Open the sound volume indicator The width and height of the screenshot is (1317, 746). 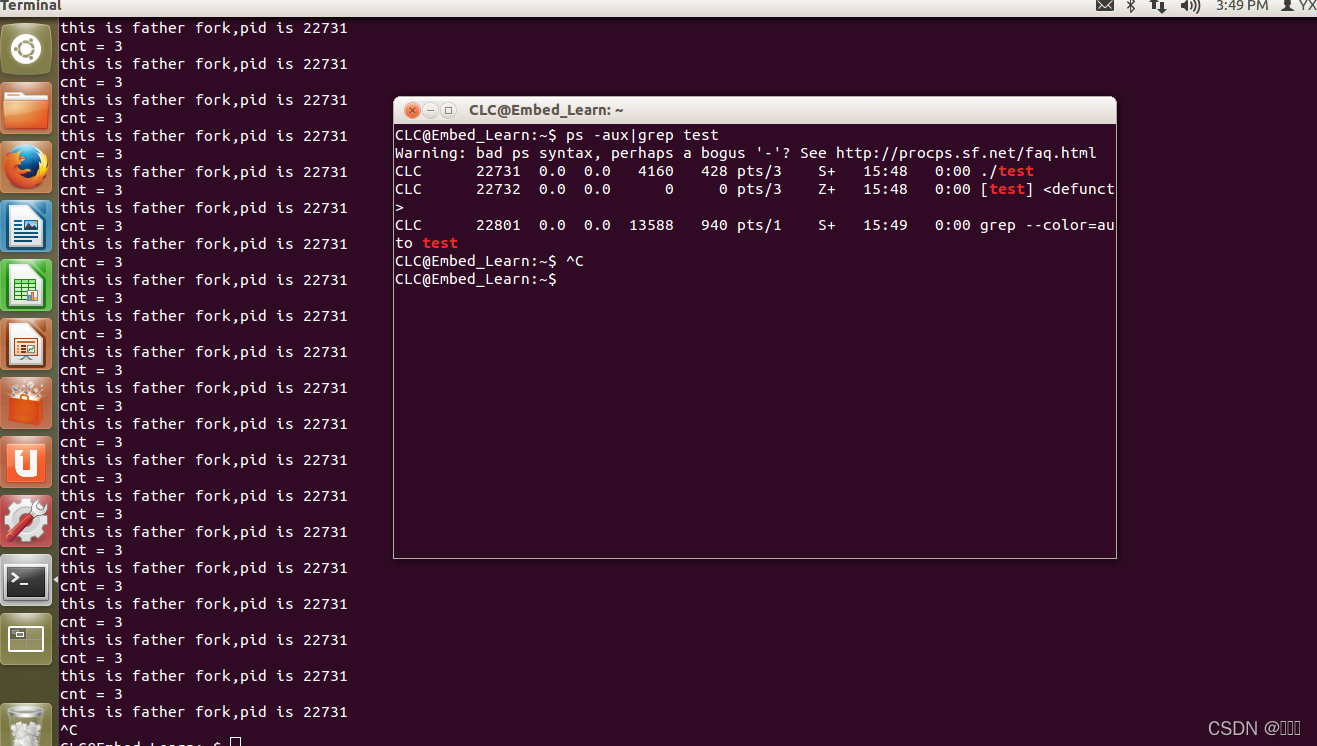pyautogui.click(x=1190, y=6)
